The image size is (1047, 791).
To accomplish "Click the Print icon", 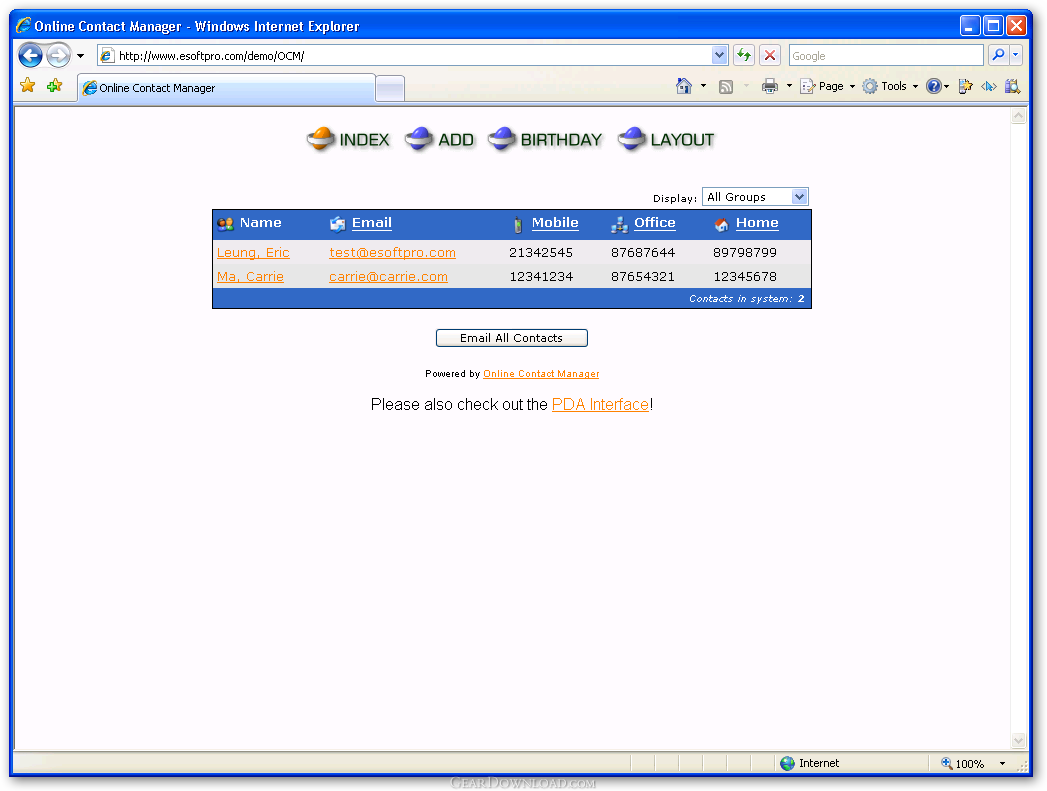I will coord(770,86).
